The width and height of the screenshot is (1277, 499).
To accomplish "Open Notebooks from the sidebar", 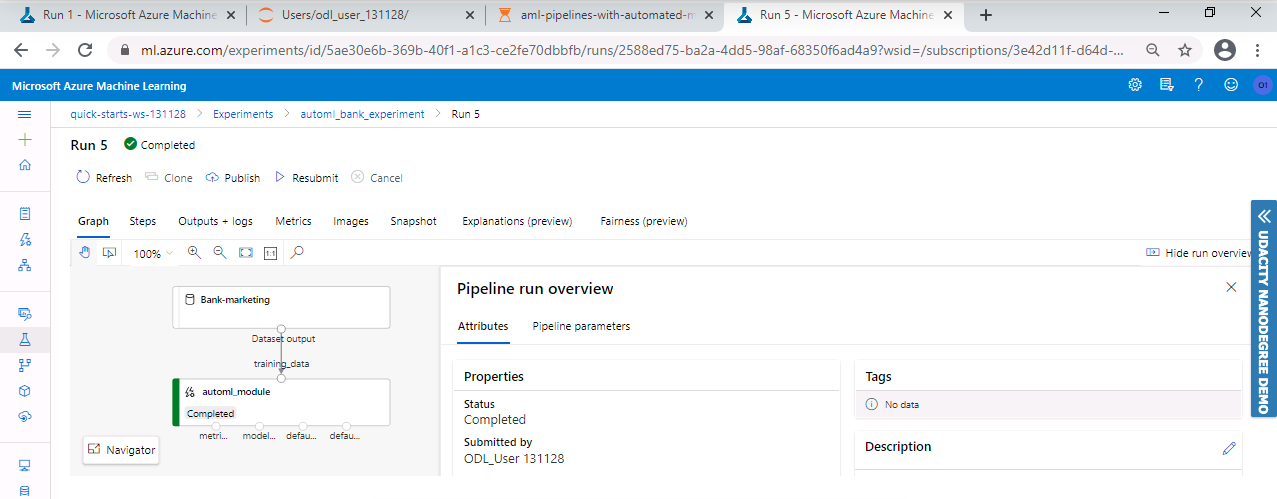I will pyautogui.click(x=25, y=214).
